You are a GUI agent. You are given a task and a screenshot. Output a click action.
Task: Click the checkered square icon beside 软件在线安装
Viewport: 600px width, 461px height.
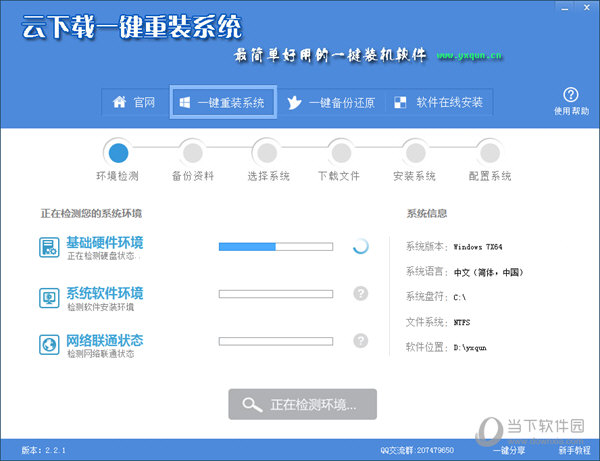(x=400, y=102)
